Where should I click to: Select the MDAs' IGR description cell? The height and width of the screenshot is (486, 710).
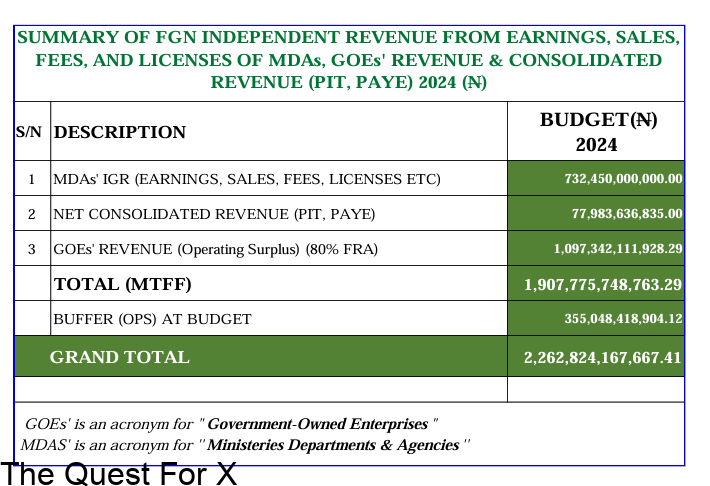pos(246,179)
